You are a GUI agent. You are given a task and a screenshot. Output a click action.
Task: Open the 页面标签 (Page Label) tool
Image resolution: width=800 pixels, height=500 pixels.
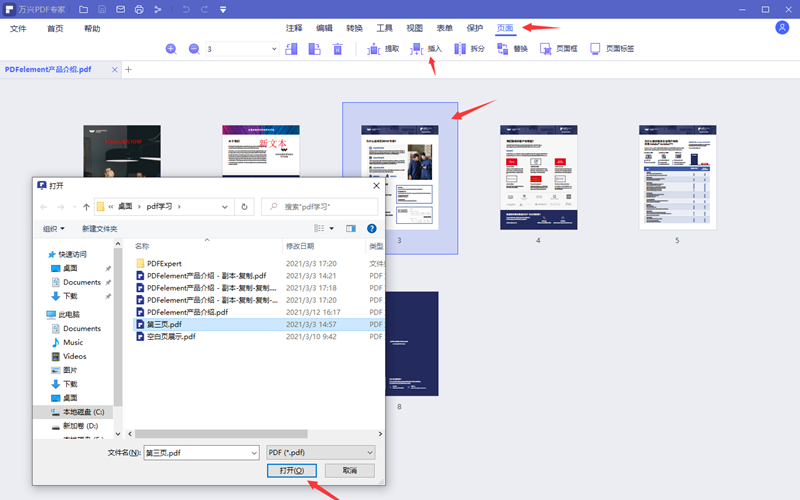(612, 48)
